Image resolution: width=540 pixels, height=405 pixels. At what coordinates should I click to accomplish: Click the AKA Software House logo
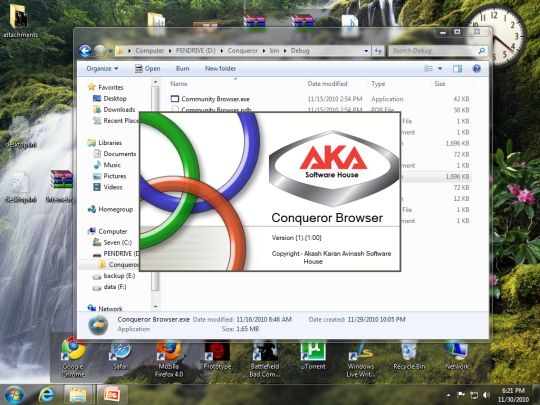pyautogui.click(x=333, y=168)
